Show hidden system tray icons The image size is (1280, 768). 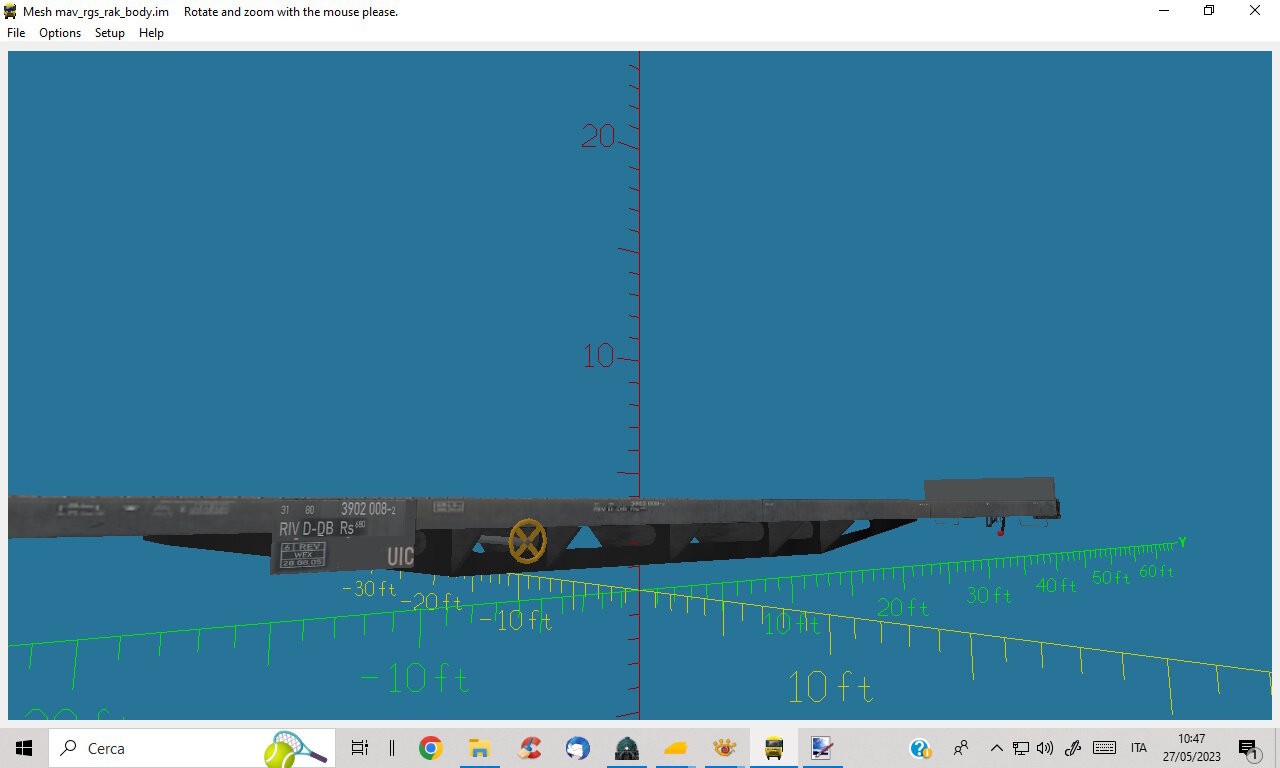996,748
